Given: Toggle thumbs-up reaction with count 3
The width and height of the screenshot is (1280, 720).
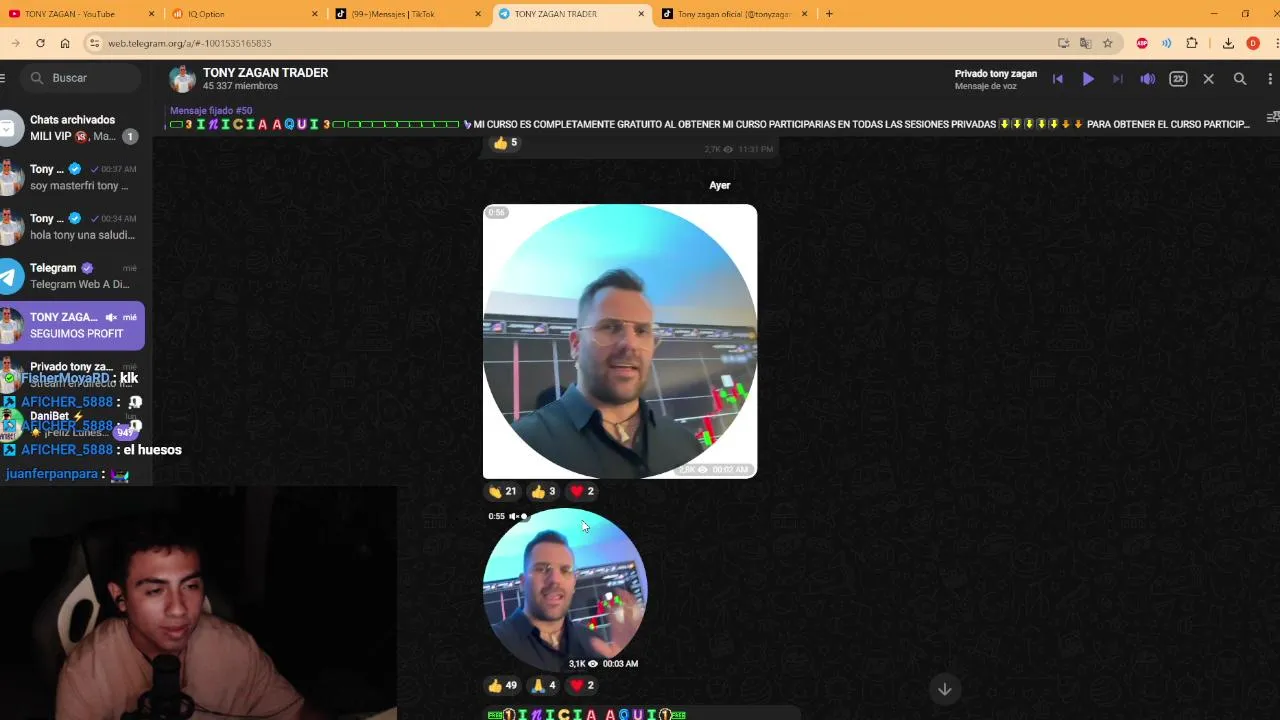Looking at the screenshot, I should point(543,491).
